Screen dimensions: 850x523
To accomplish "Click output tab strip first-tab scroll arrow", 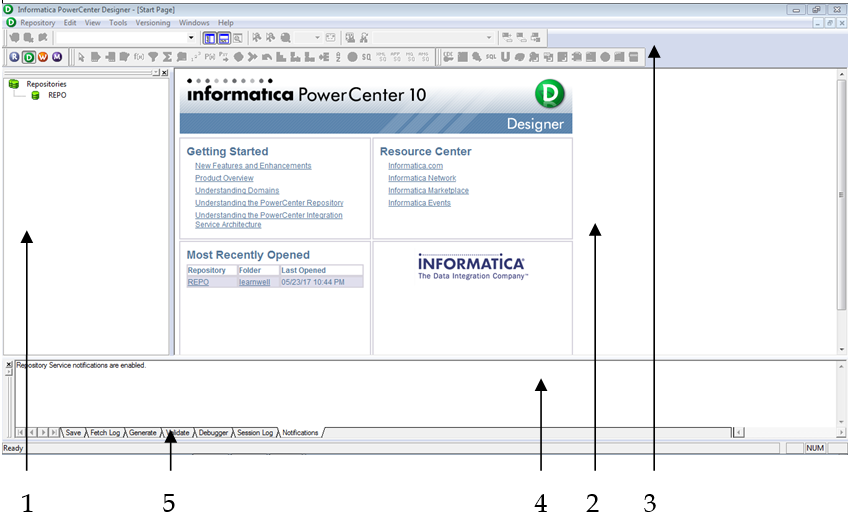I will tap(21, 432).
